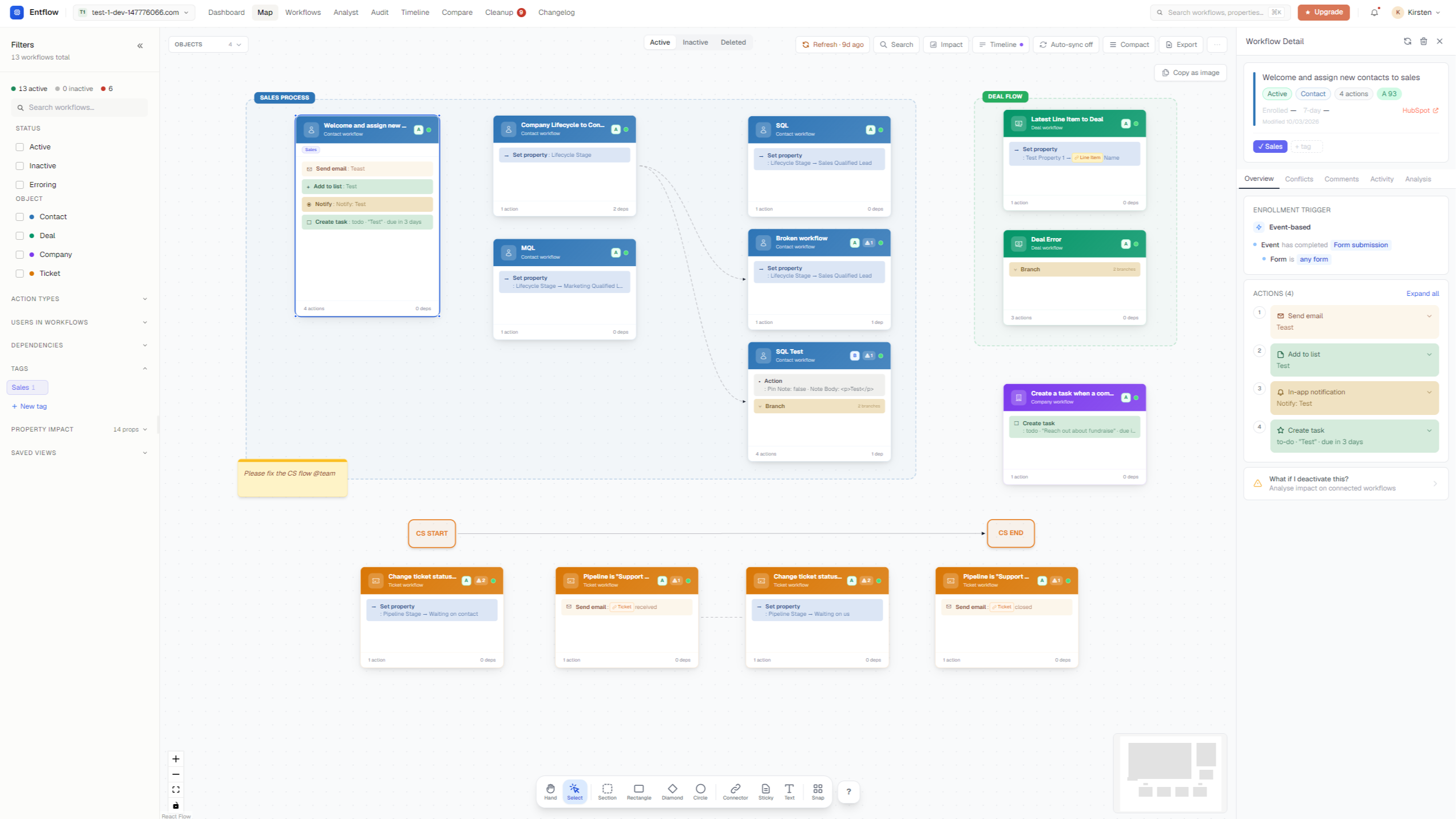
Task: Zoom in on the canvas
Action: (176, 758)
